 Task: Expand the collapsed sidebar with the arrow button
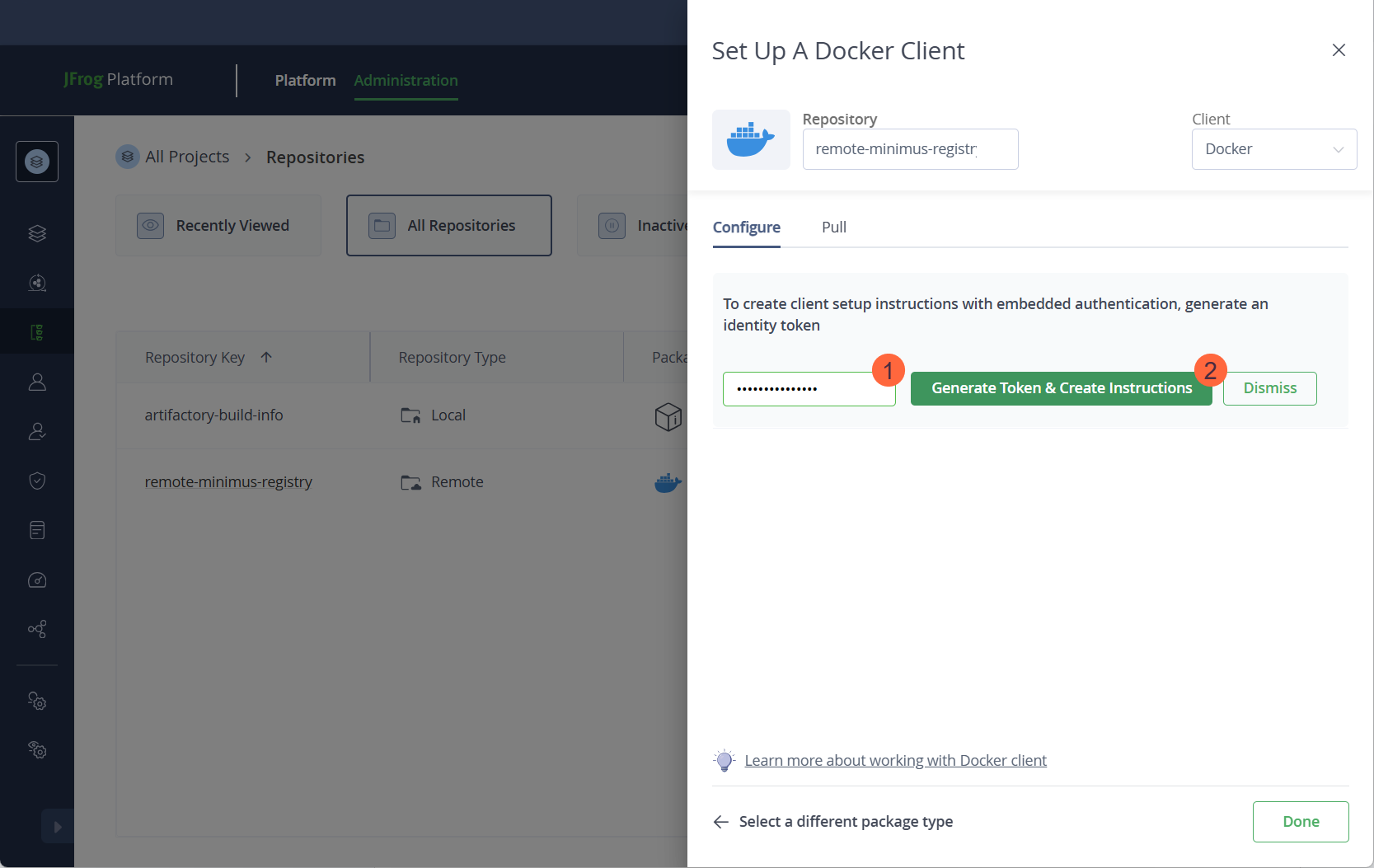(x=57, y=826)
